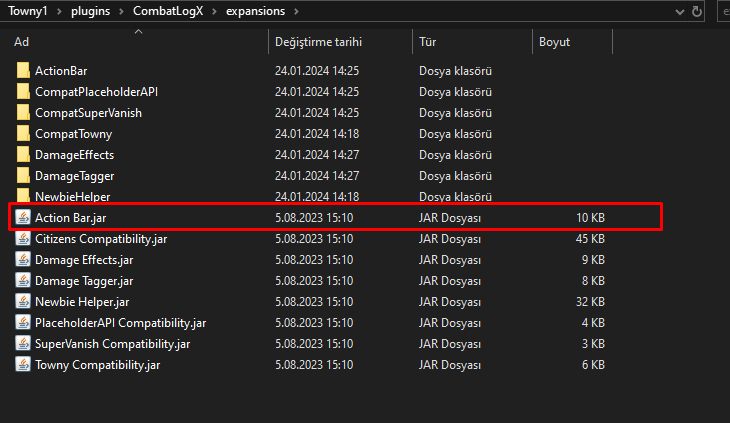Viewport: 730px width, 423px height.
Task: Select the CompatPlaceholderAPI folder name
Action: [96, 92]
